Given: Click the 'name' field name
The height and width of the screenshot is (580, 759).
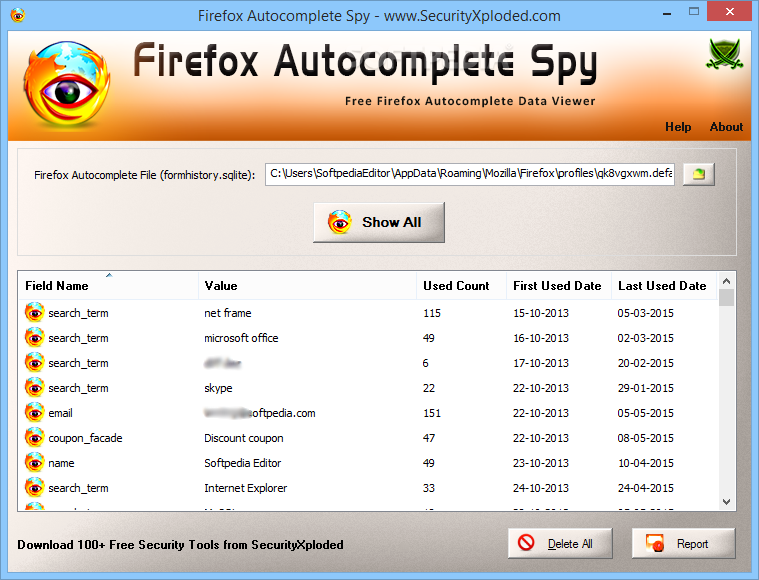Looking at the screenshot, I should [61, 463].
